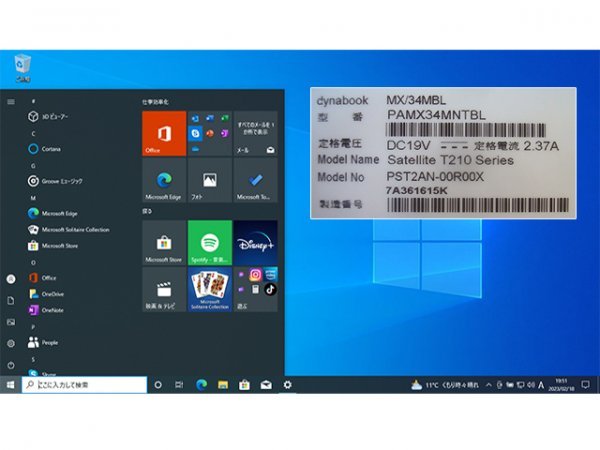This screenshot has height=450, width=600.
Task: Click the taskbar search box
Action: 84,385
